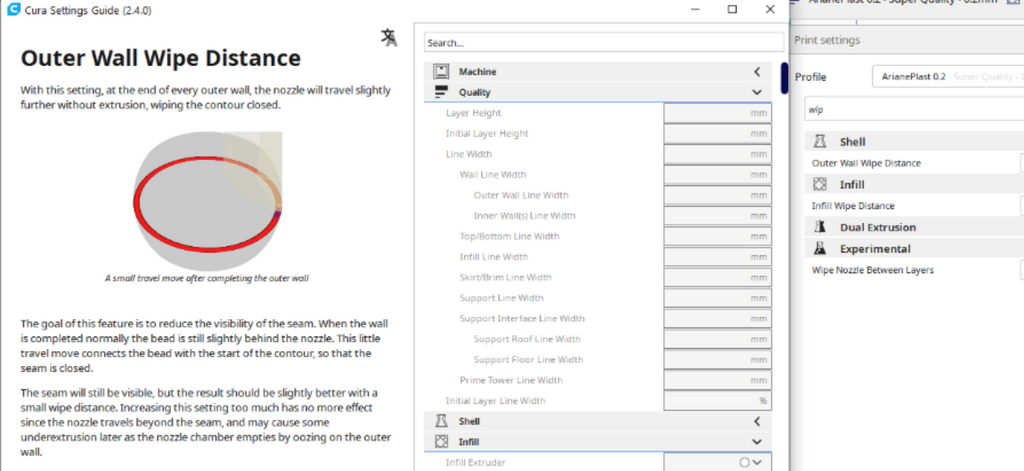
Task: Click the Layer Height value field
Action: coord(717,113)
